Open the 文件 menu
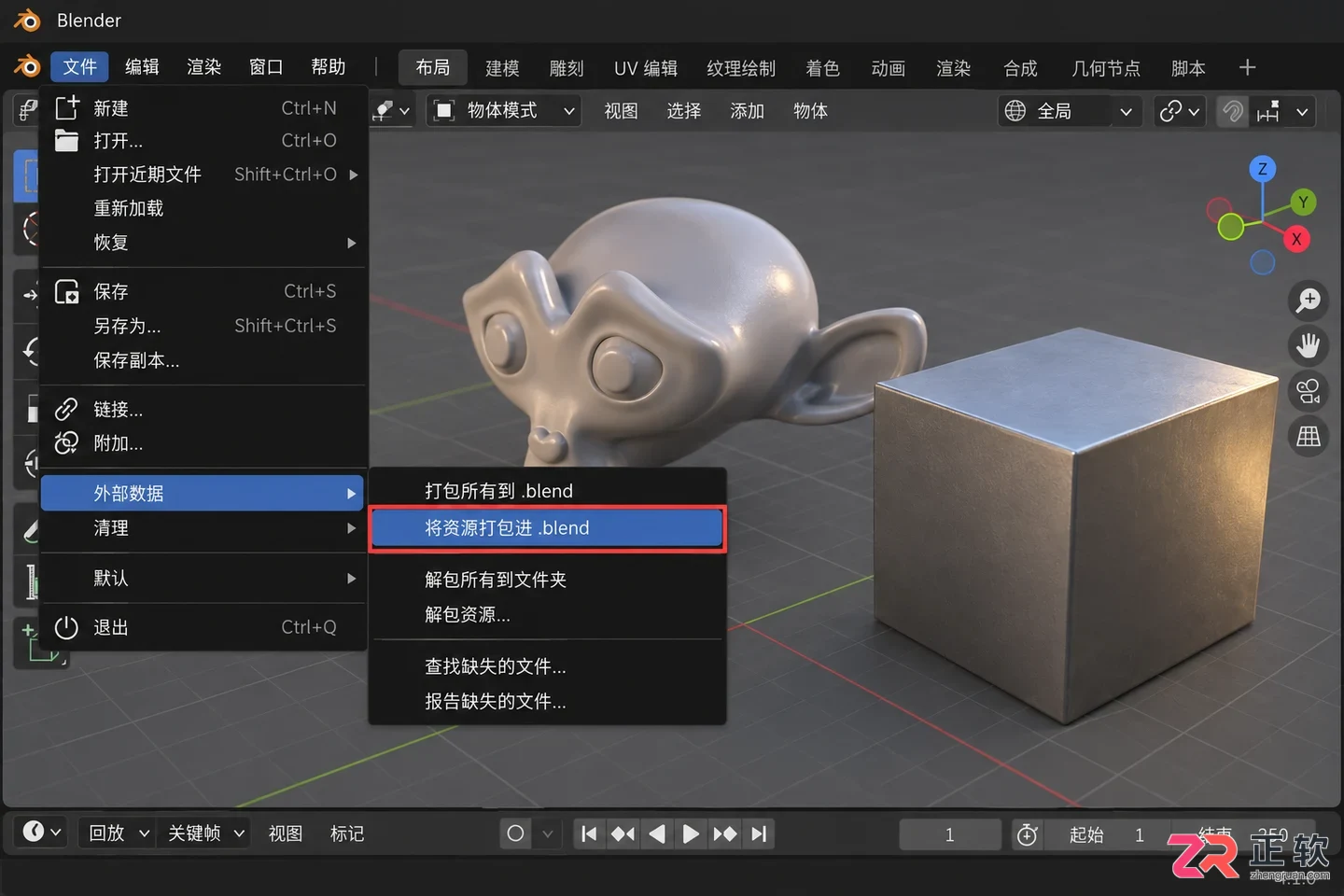 tap(80, 67)
